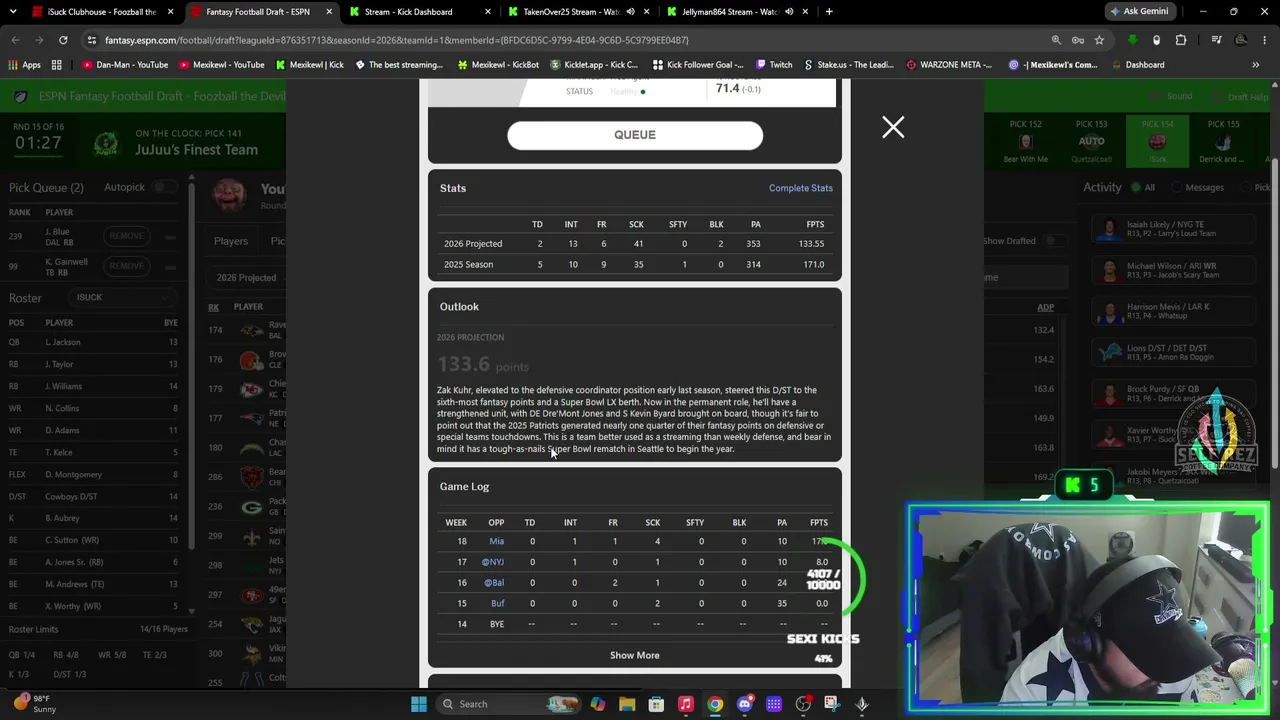Open Snipping Tool from the taskbar
Image resolution: width=1280 pixels, height=720 pixels.
tap(832, 704)
